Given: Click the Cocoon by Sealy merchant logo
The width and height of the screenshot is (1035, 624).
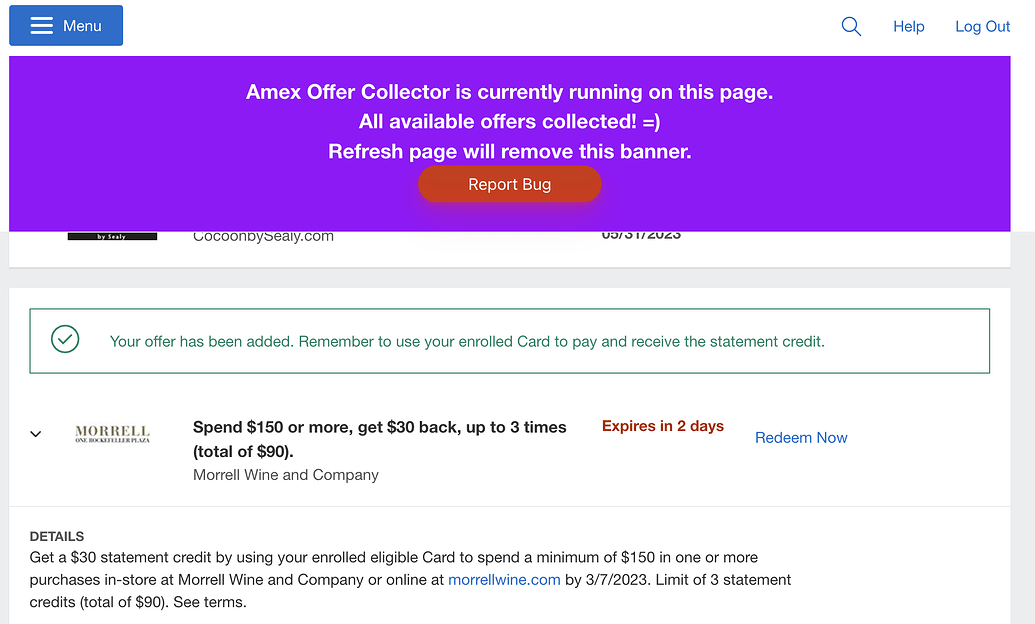Looking at the screenshot, I should [112, 237].
